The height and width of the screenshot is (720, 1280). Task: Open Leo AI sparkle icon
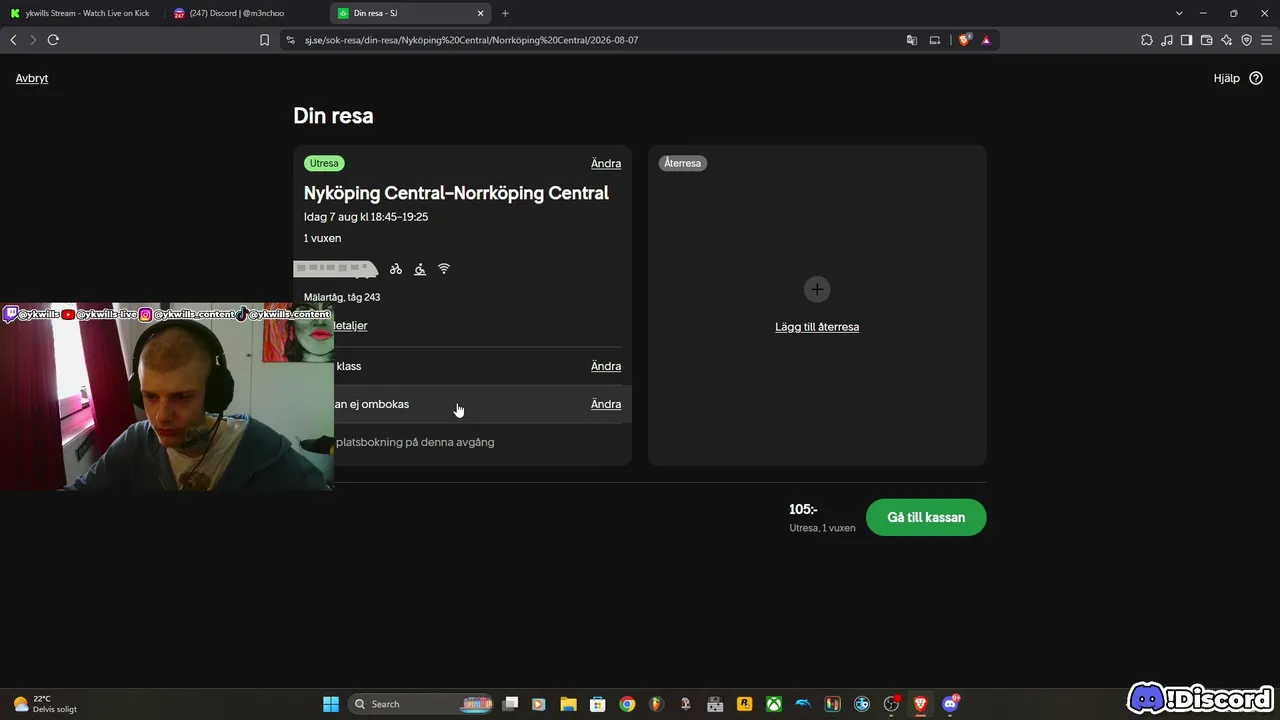click(x=1227, y=40)
